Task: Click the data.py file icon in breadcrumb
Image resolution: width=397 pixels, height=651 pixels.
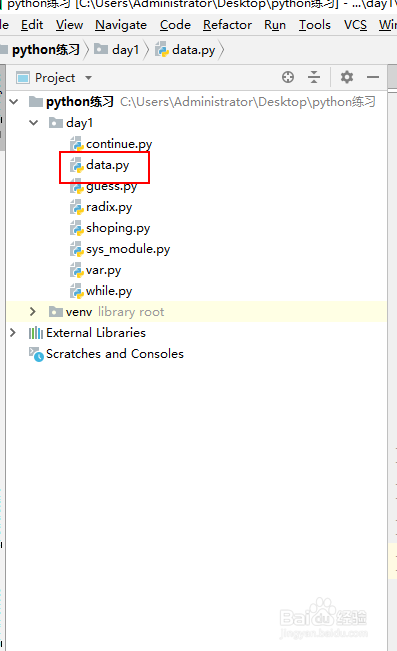Action: click(162, 50)
